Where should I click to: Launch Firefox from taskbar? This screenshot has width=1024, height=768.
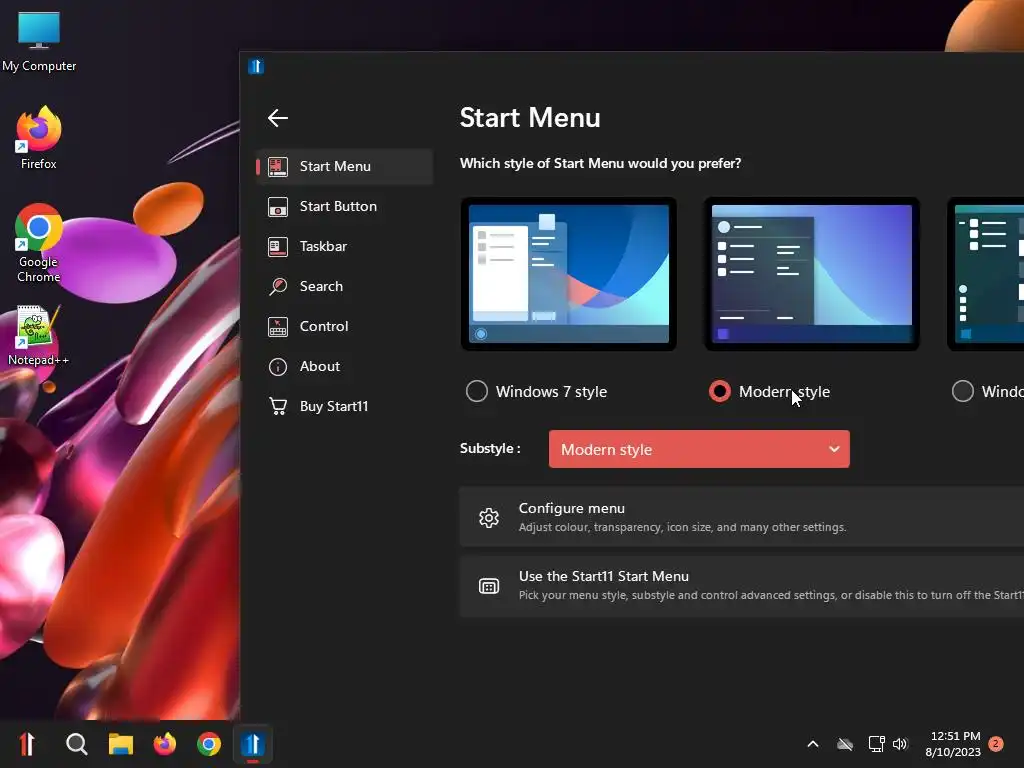click(x=165, y=744)
